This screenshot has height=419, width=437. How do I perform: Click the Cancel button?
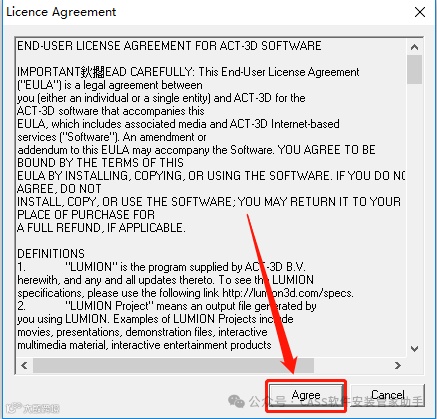click(x=388, y=395)
